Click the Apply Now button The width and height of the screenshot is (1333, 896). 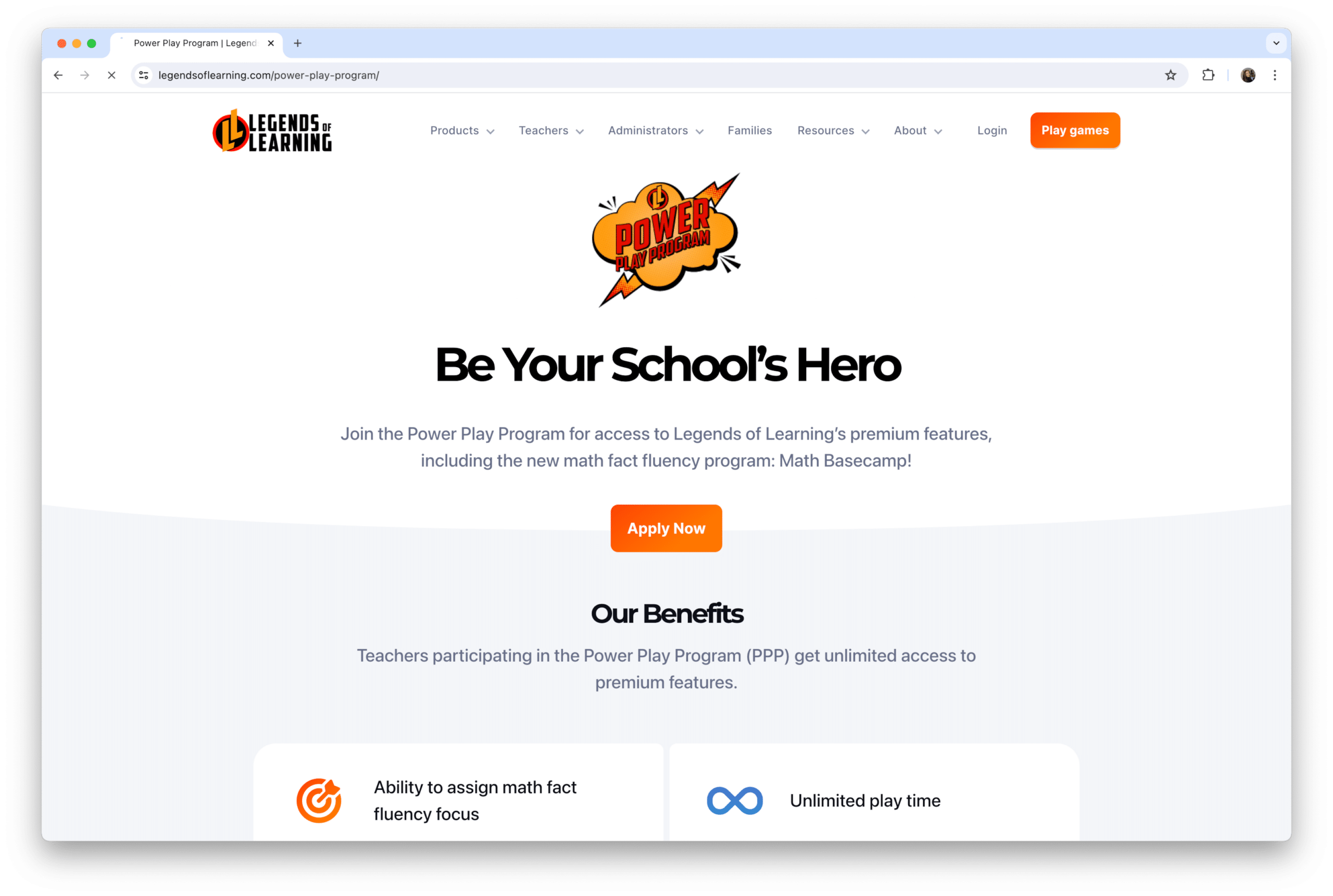click(x=666, y=528)
